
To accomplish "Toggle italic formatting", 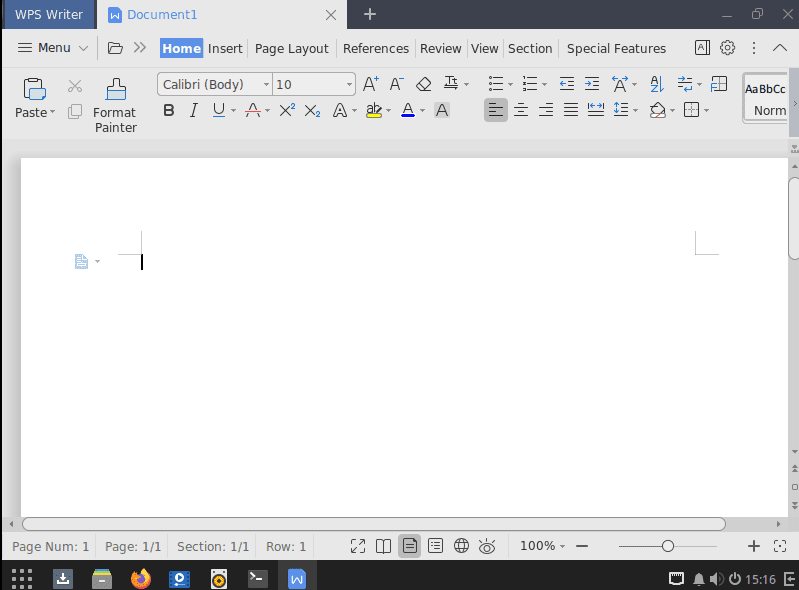I will (x=194, y=110).
